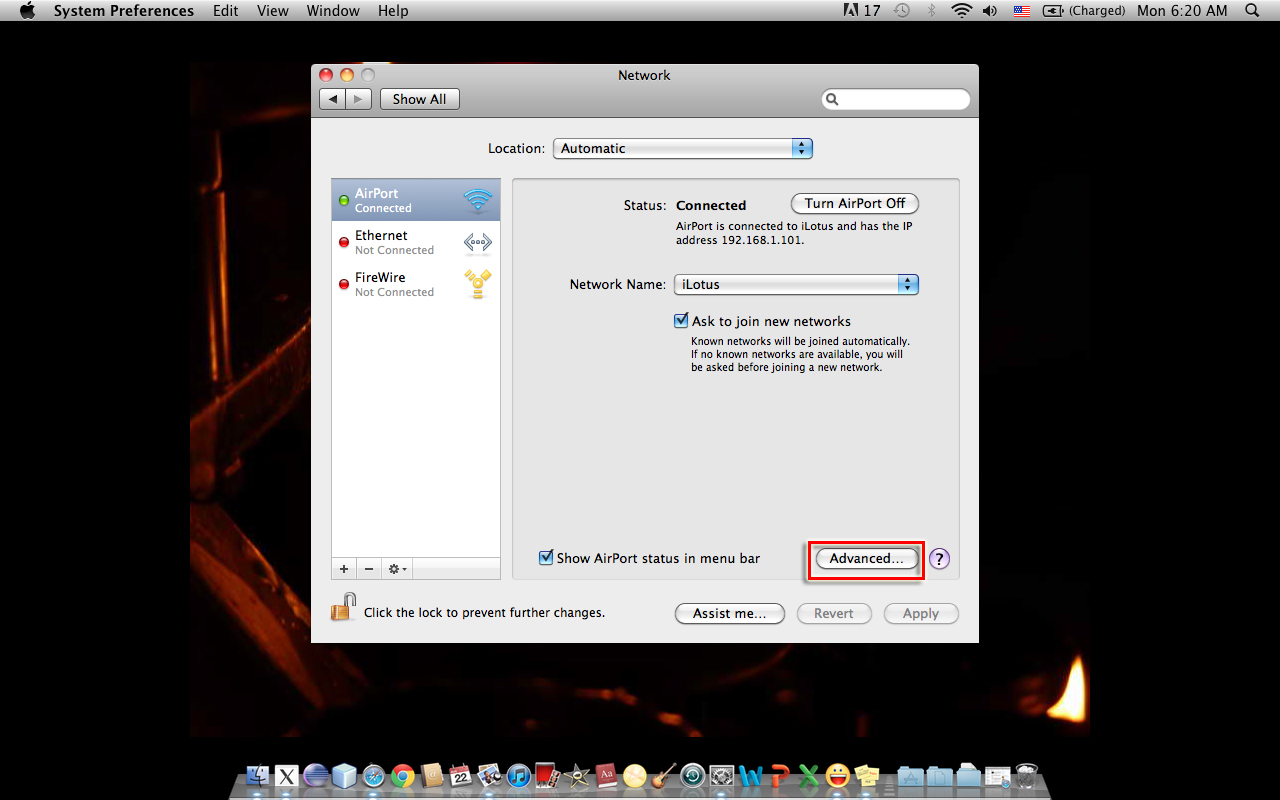Add a network service with the plus button
Image resolution: width=1280 pixels, height=800 pixels.
[344, 569]
